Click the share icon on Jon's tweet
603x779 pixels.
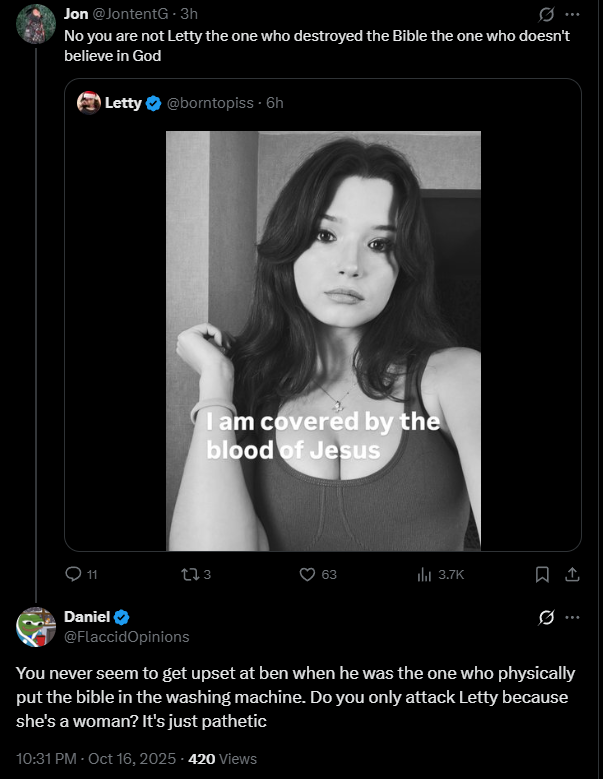pos(572,574)
